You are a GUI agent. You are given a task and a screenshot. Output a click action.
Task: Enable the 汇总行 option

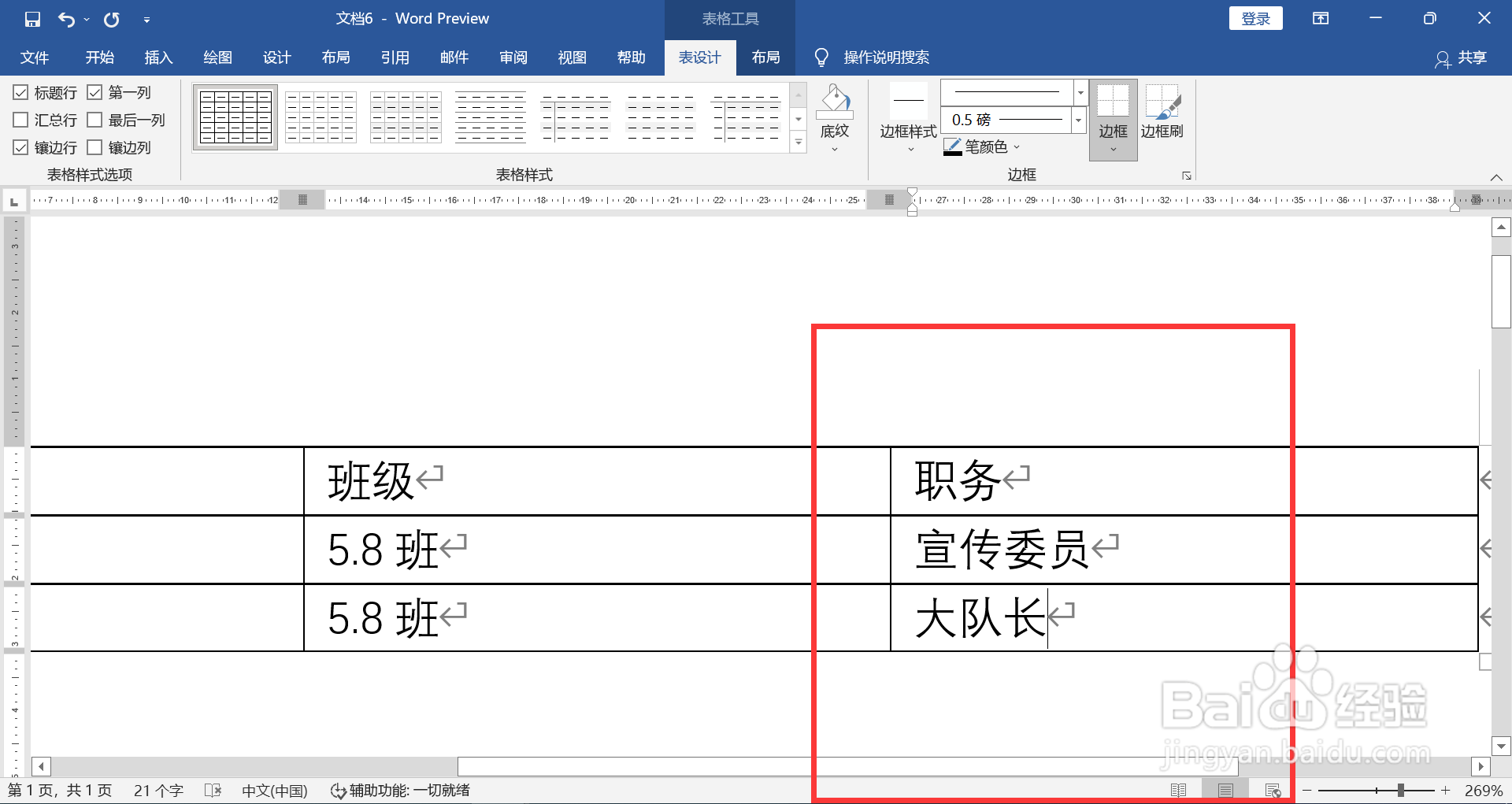coord(21,120)
